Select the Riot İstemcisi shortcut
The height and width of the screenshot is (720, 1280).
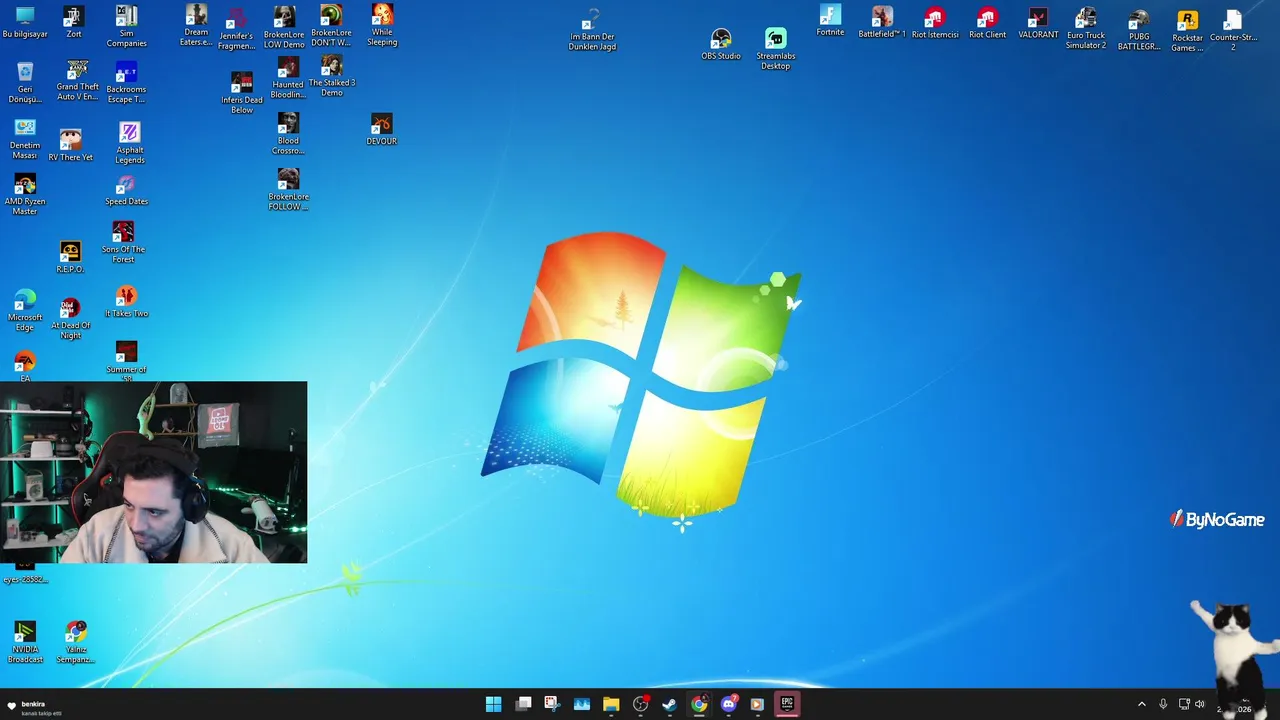935,22
